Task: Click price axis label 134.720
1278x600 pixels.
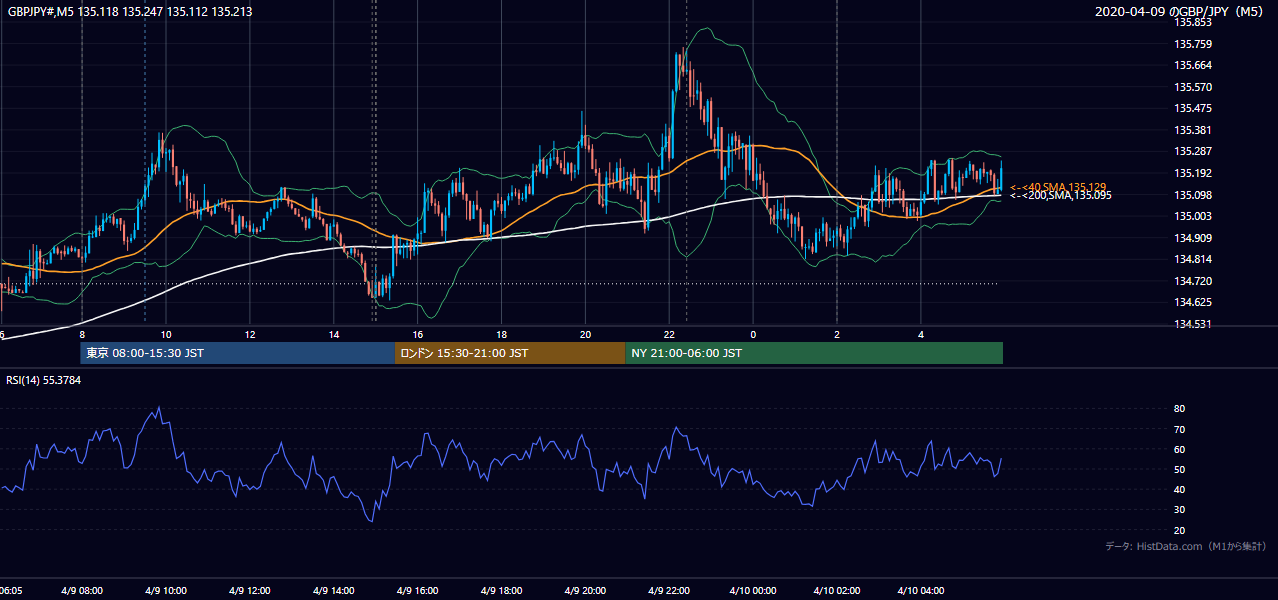Action: pyautogui.click(x=1193, y=281)
